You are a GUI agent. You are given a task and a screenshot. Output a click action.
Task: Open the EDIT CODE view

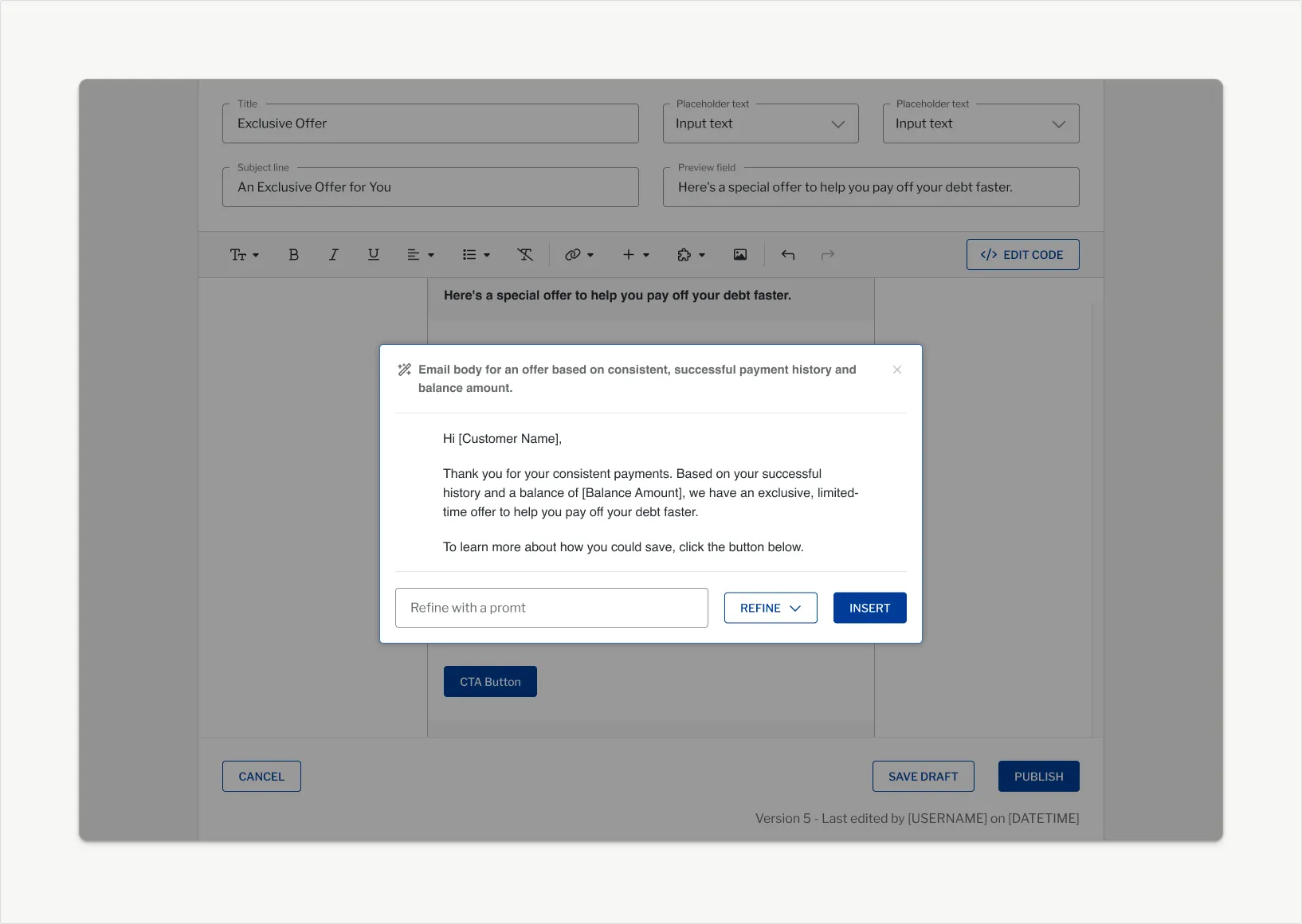coord(1022,255)
